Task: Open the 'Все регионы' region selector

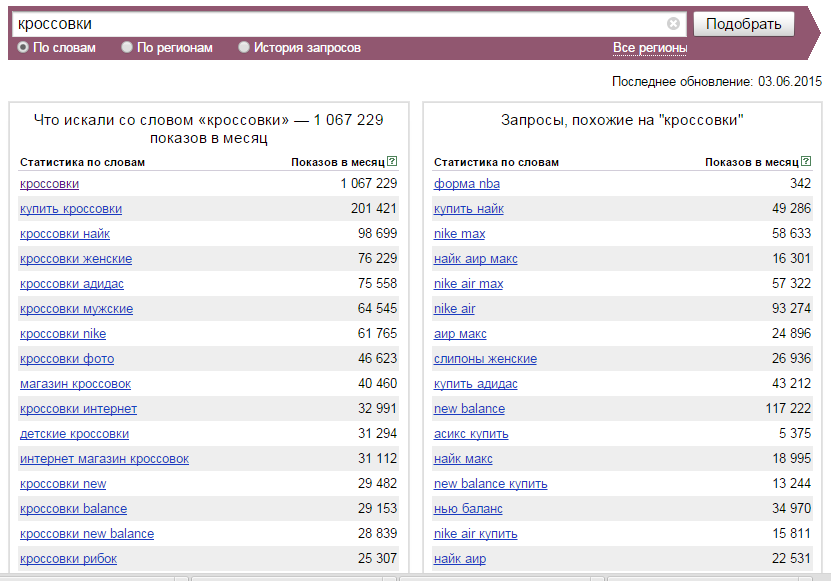Action: [x=650, y=48]
